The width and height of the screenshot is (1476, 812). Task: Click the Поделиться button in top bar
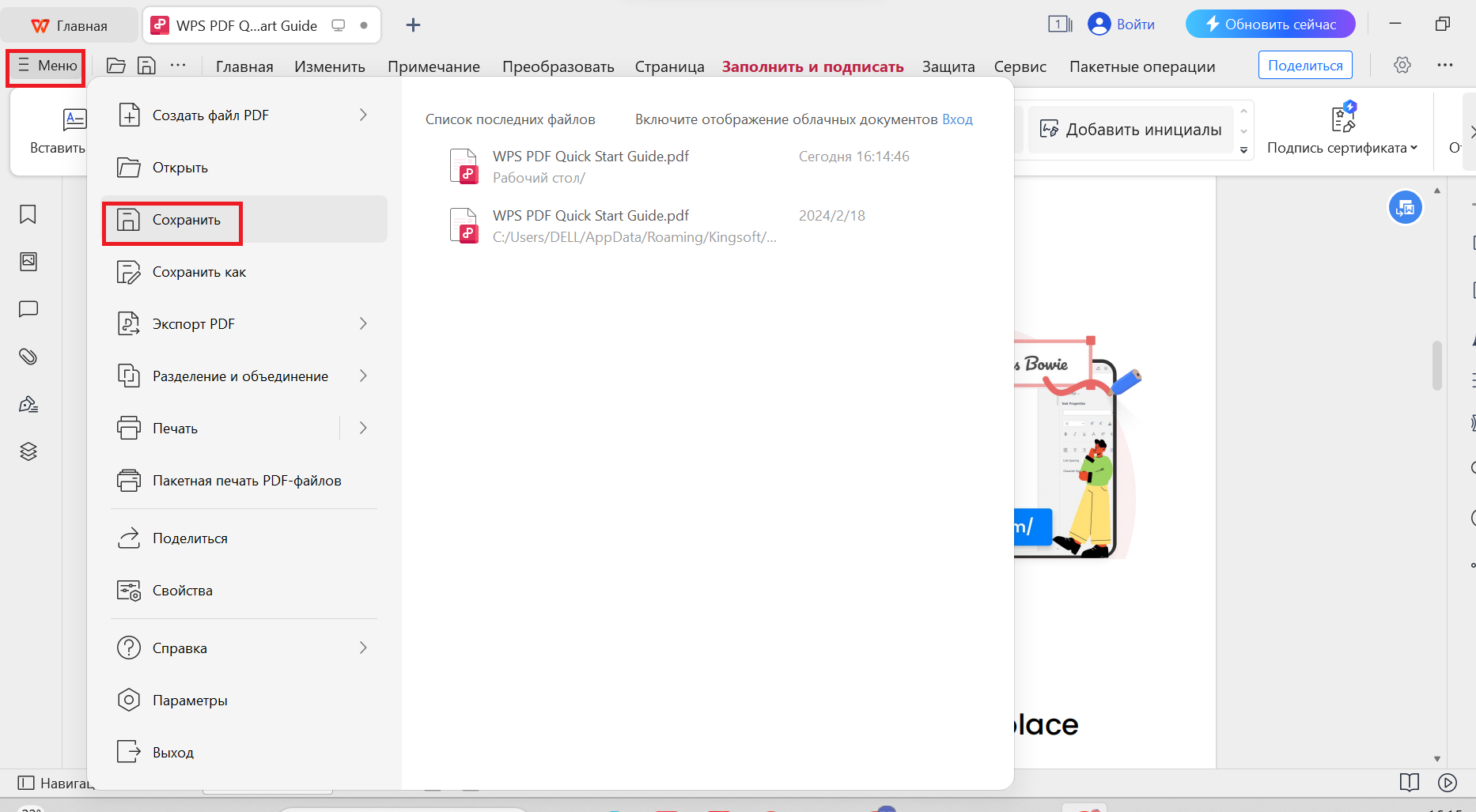click(1305, 66)
